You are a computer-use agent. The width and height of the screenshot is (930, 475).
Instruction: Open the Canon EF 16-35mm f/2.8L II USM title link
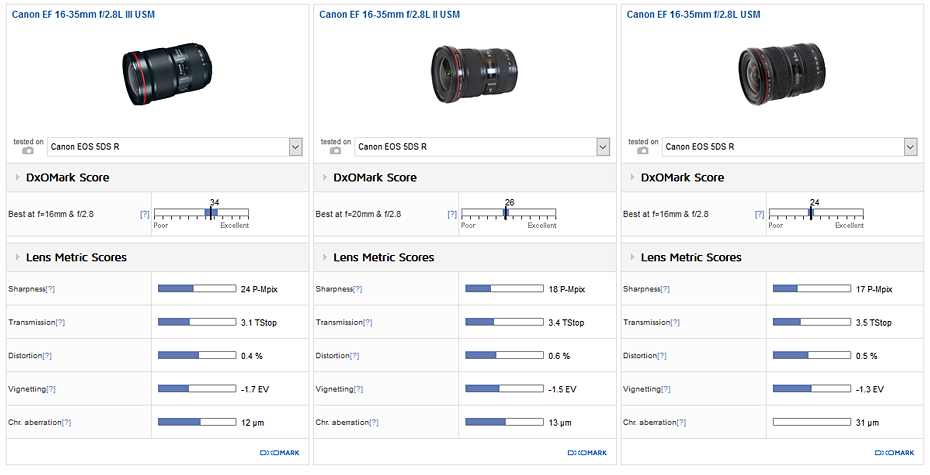(389, 15)
